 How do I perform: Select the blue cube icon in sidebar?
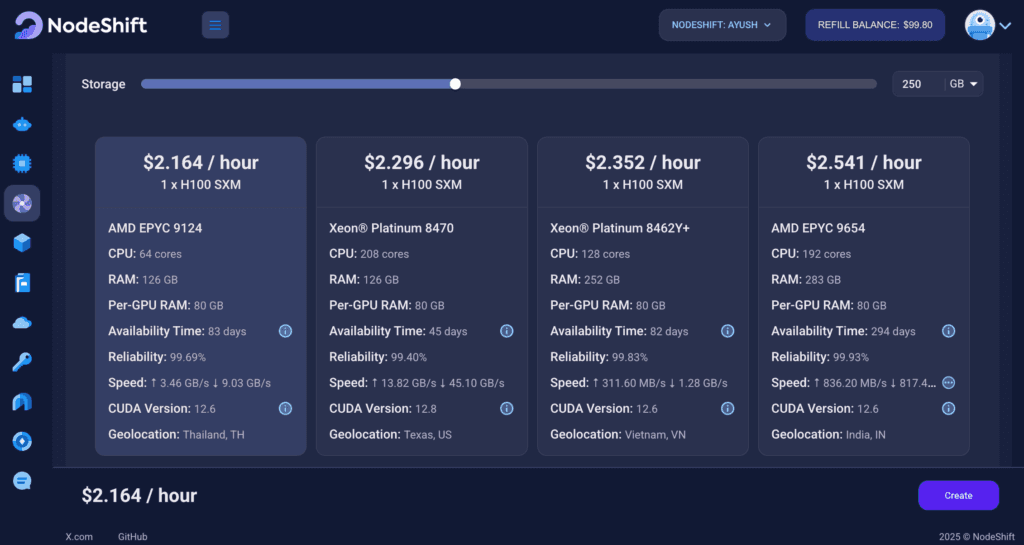pyautogui.click(x=22, y=243)
